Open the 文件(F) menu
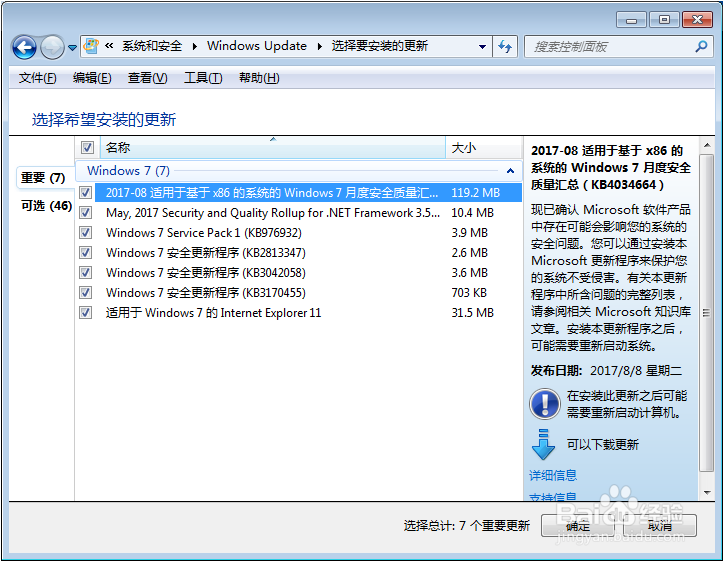This screenshot has height=562, width=724. [37, 78]
